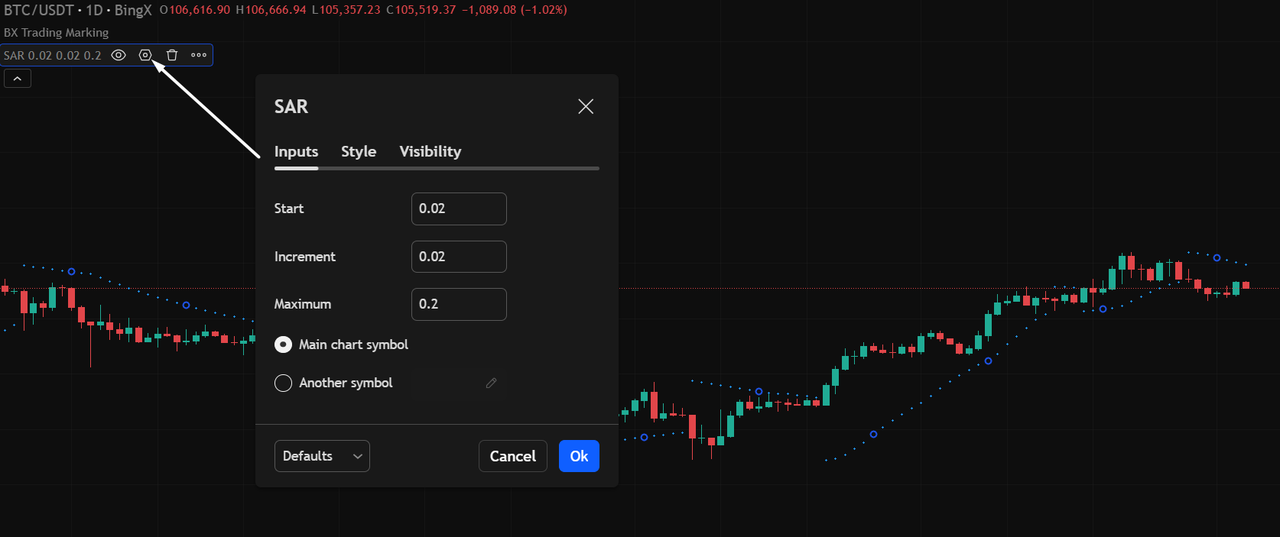Click the pencil icon beside Another symbol

[x=491, y=383]
